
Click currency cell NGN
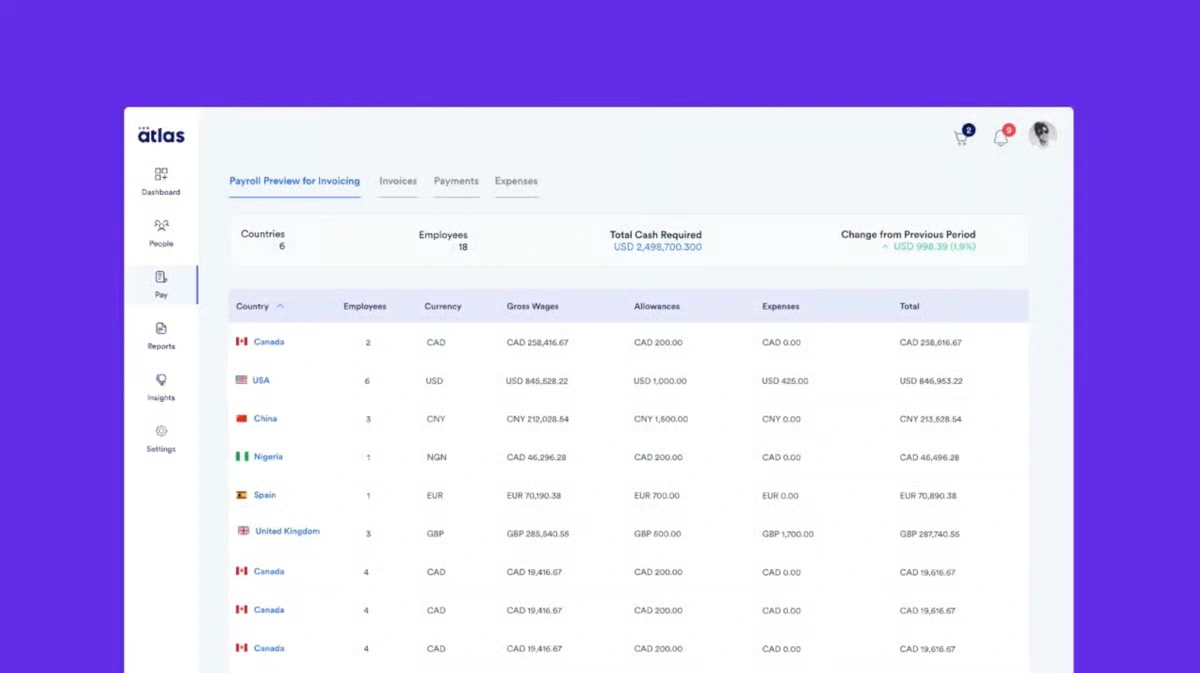pos(436,458)
